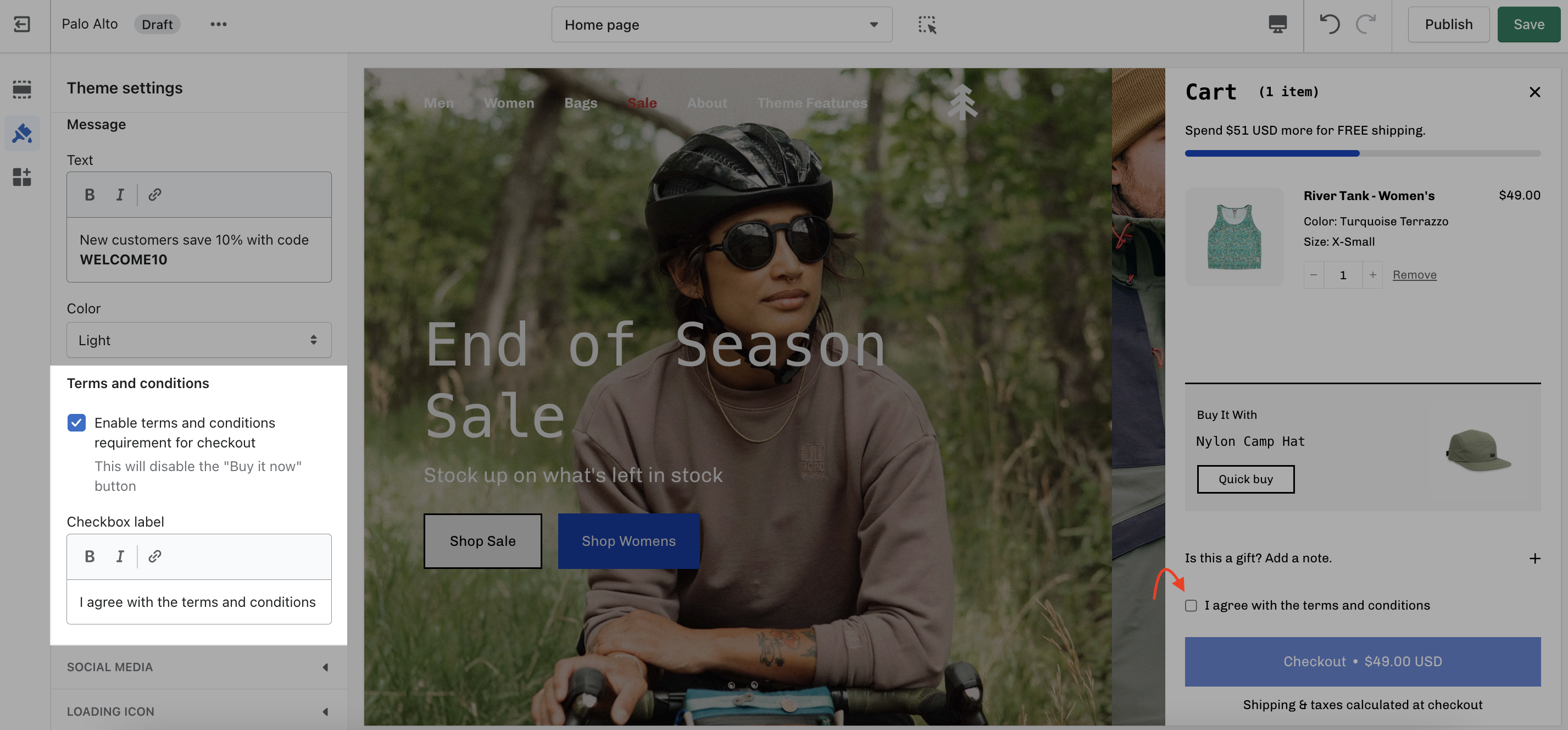Disable terms and conditions requirement checkbox

77,423
